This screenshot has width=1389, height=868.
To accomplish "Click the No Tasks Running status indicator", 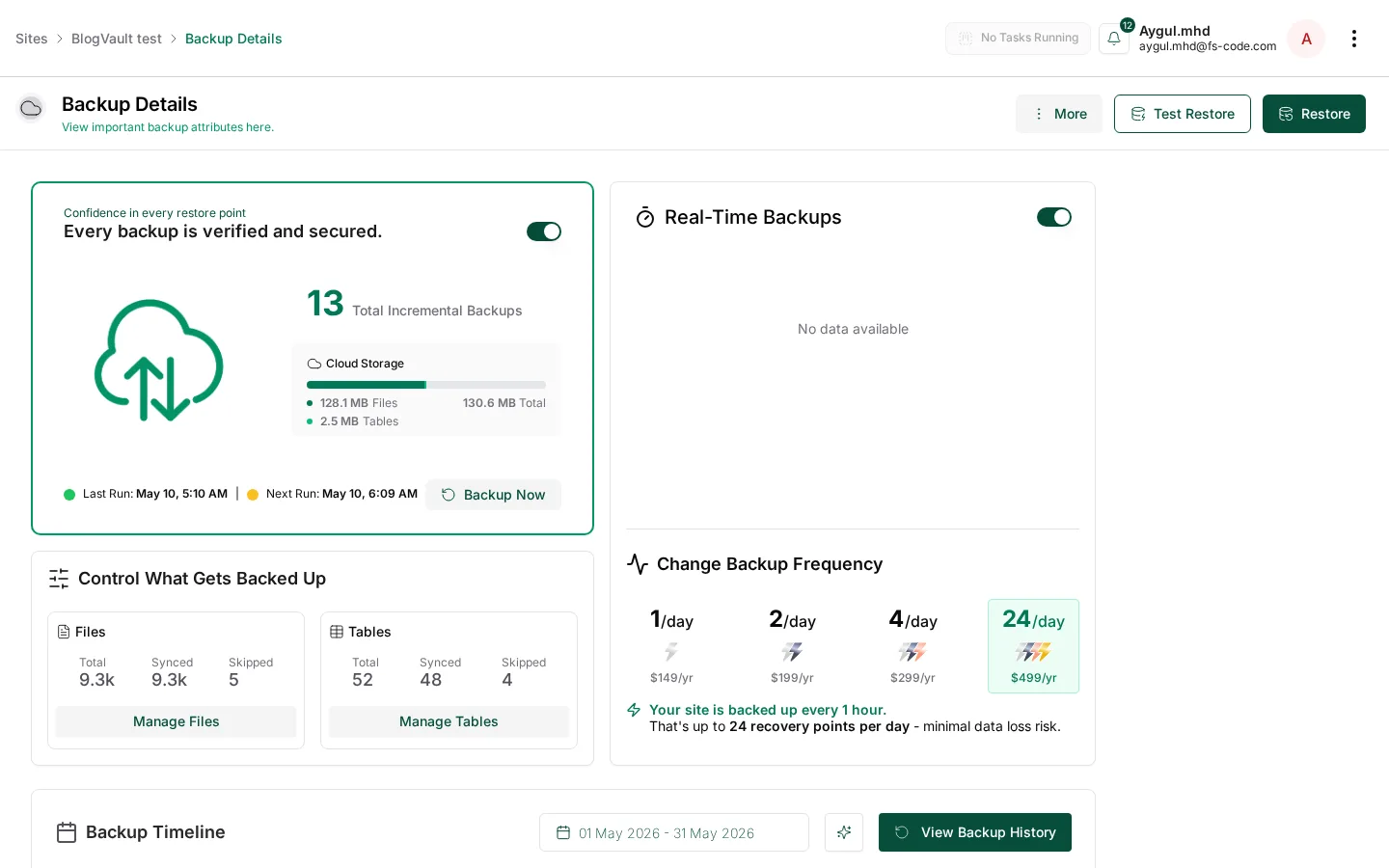I will pos(1018,39).
